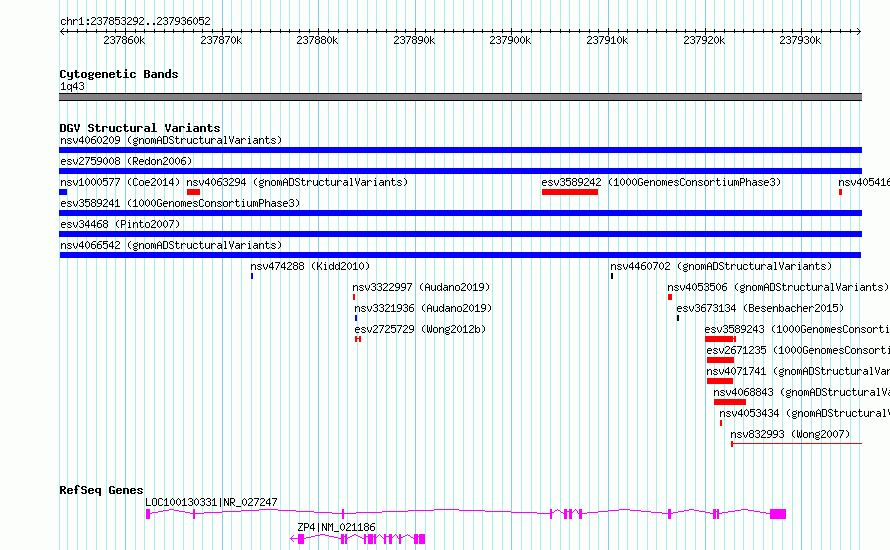890x550 pixels.
Task: Select the nsv4053506 gnomAD variant label
Action: point(778,287)
